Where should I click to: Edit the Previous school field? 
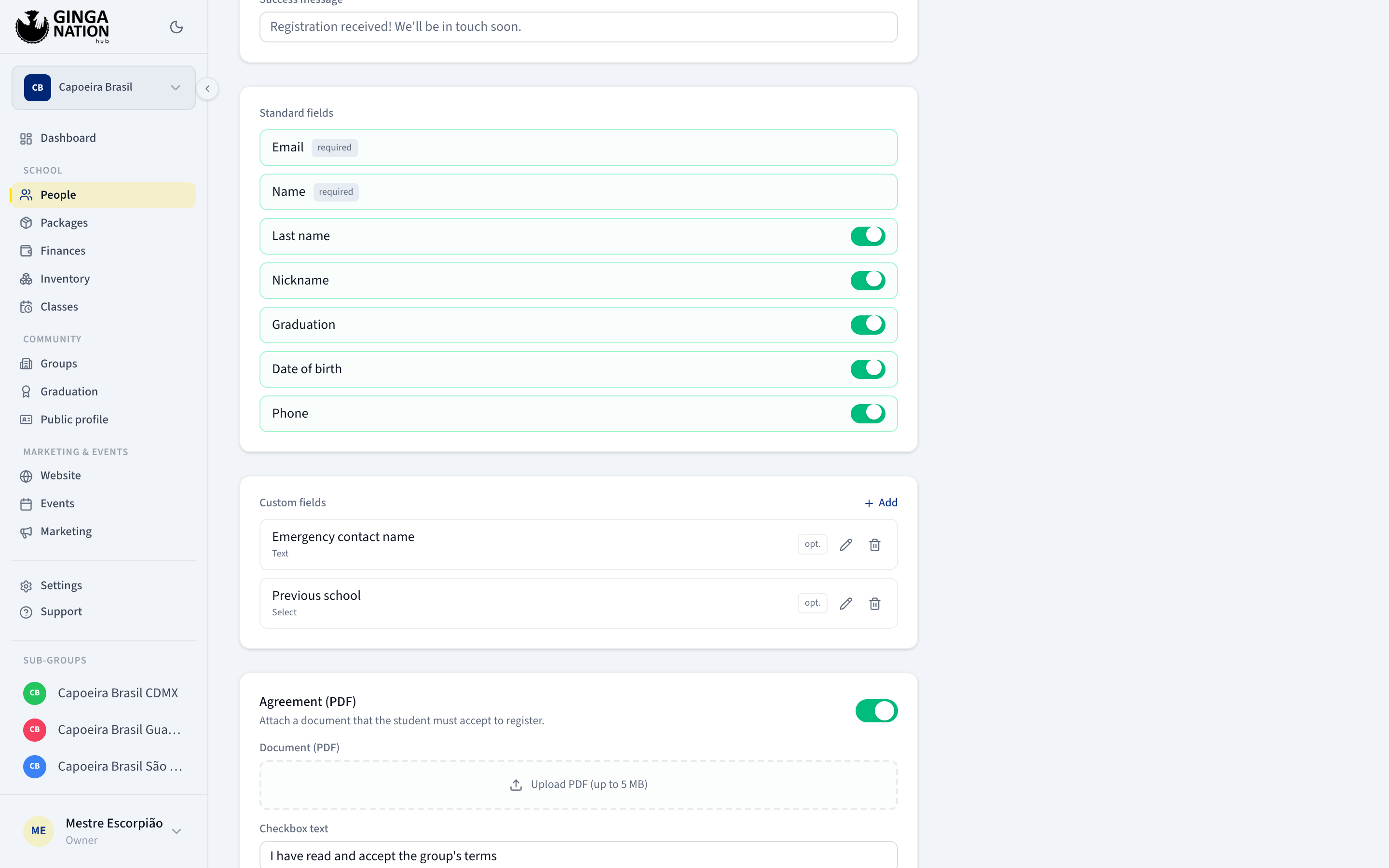(845, 603)
